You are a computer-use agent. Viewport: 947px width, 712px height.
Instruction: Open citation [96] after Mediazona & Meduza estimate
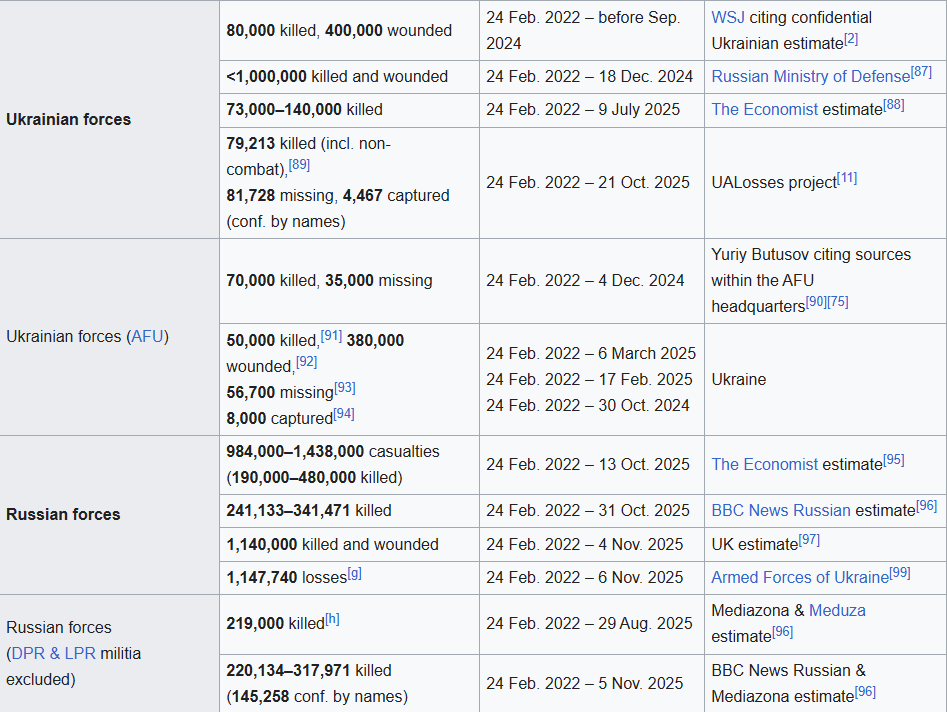782,632
